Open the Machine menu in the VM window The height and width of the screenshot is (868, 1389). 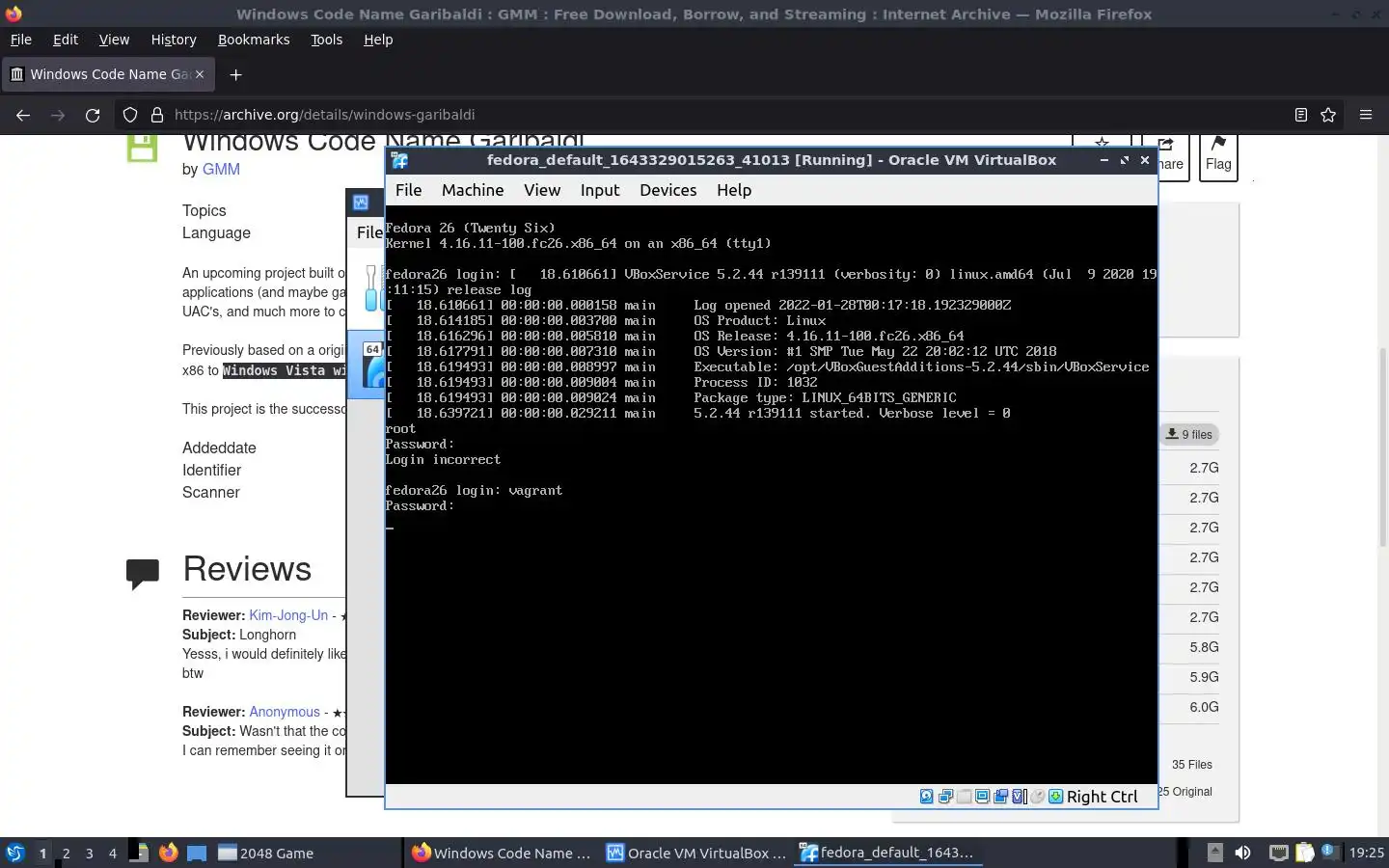coord(473,190)
